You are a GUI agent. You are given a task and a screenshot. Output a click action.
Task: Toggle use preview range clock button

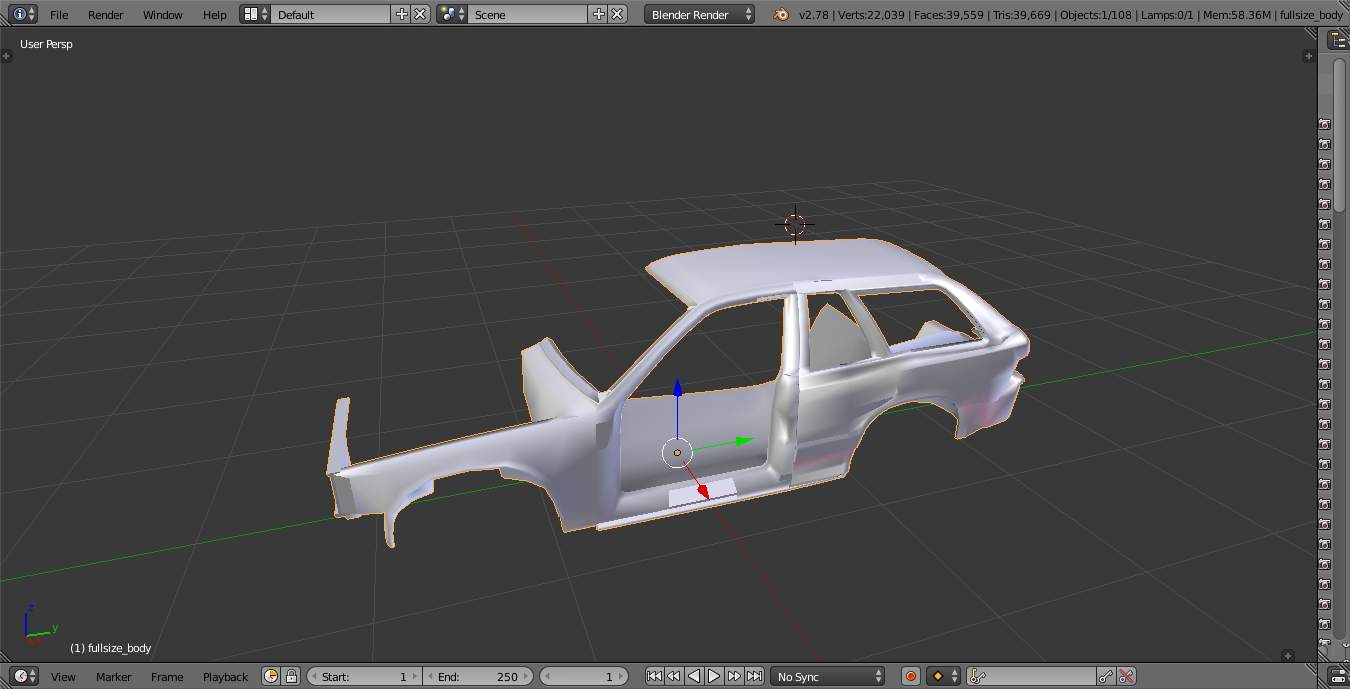tap(271, 676)
